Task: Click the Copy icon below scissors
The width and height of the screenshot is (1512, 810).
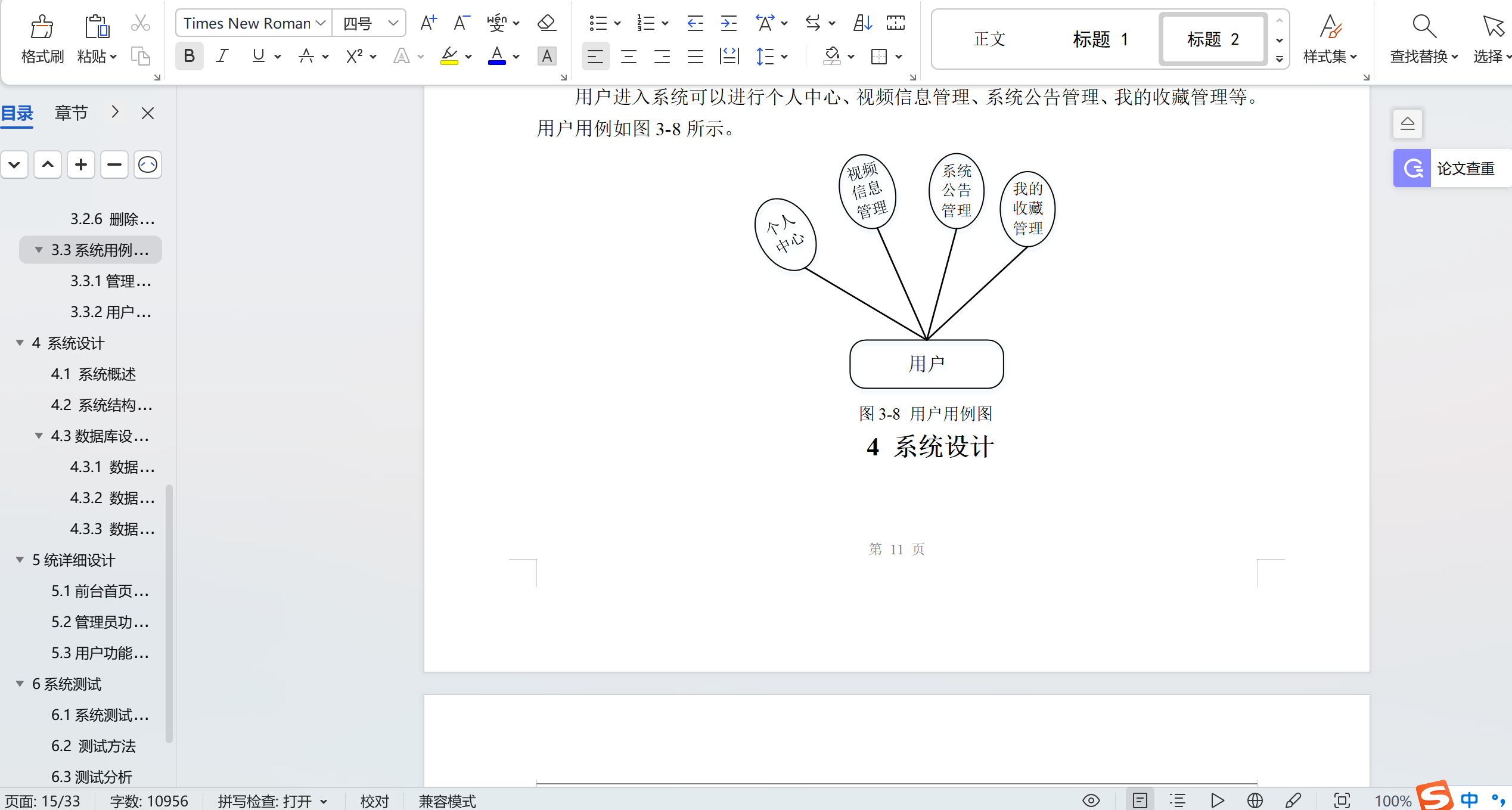Action: click(141, 57)
